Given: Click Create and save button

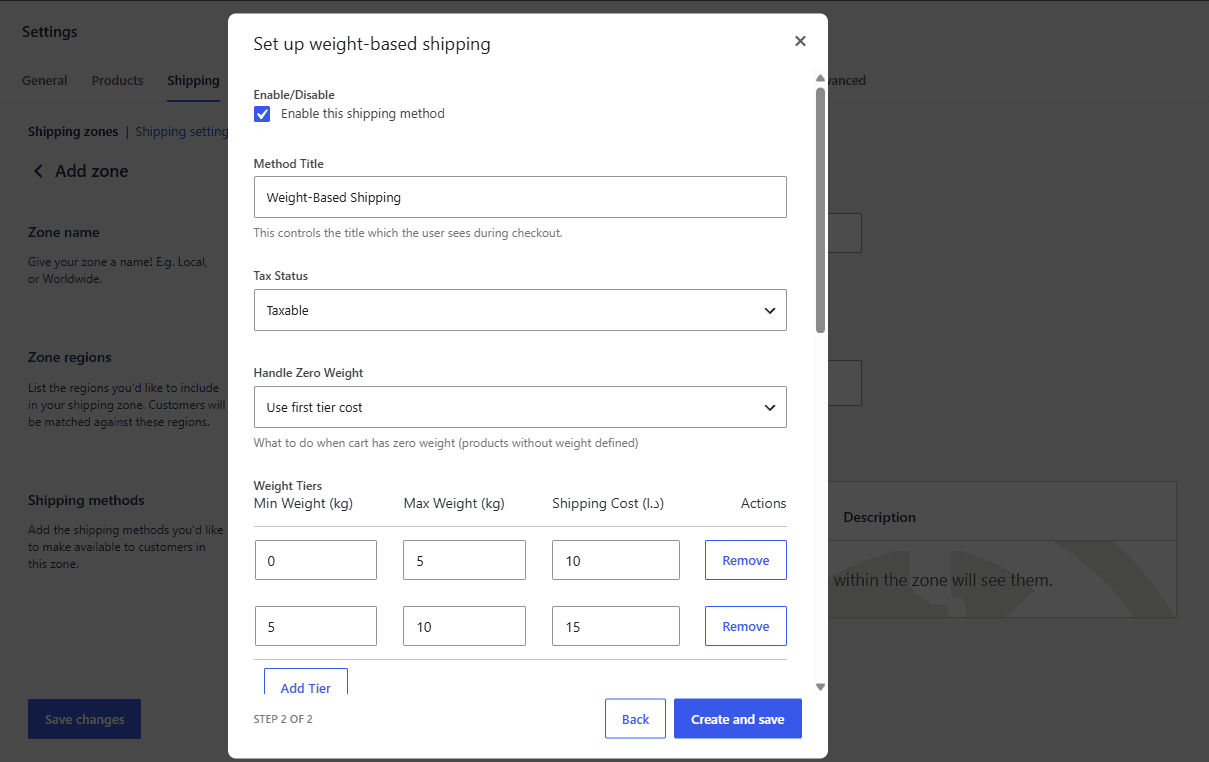Looking at the screenshot, I should coord(738,719).
